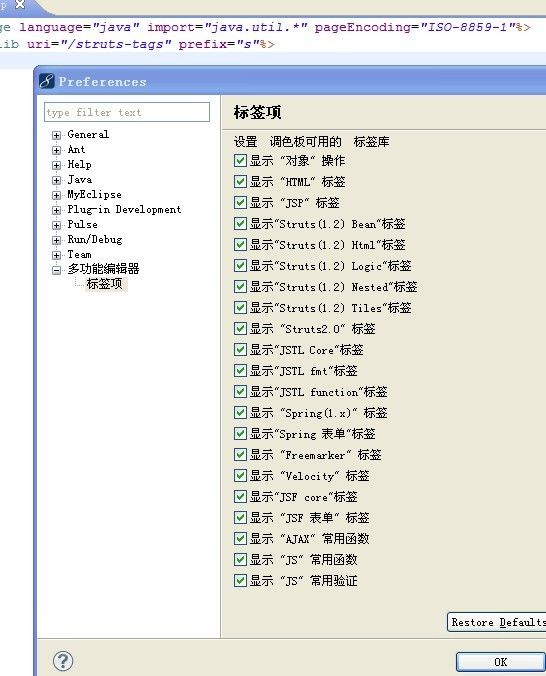The width and height of the screenshot is (546, 676).
Task: Toggle Velocity tags checkbox
Action: click(240, 476)
